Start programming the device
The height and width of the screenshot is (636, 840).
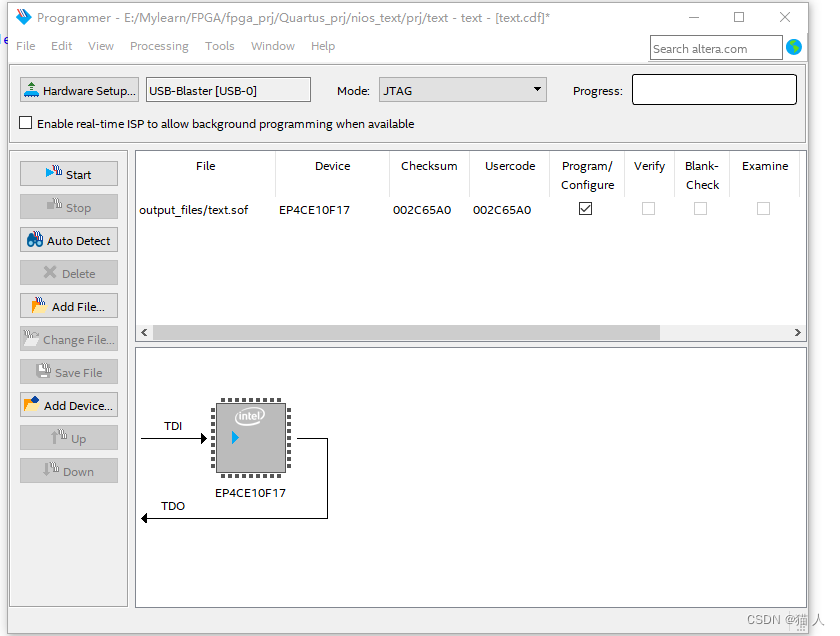tap(69, 174)
